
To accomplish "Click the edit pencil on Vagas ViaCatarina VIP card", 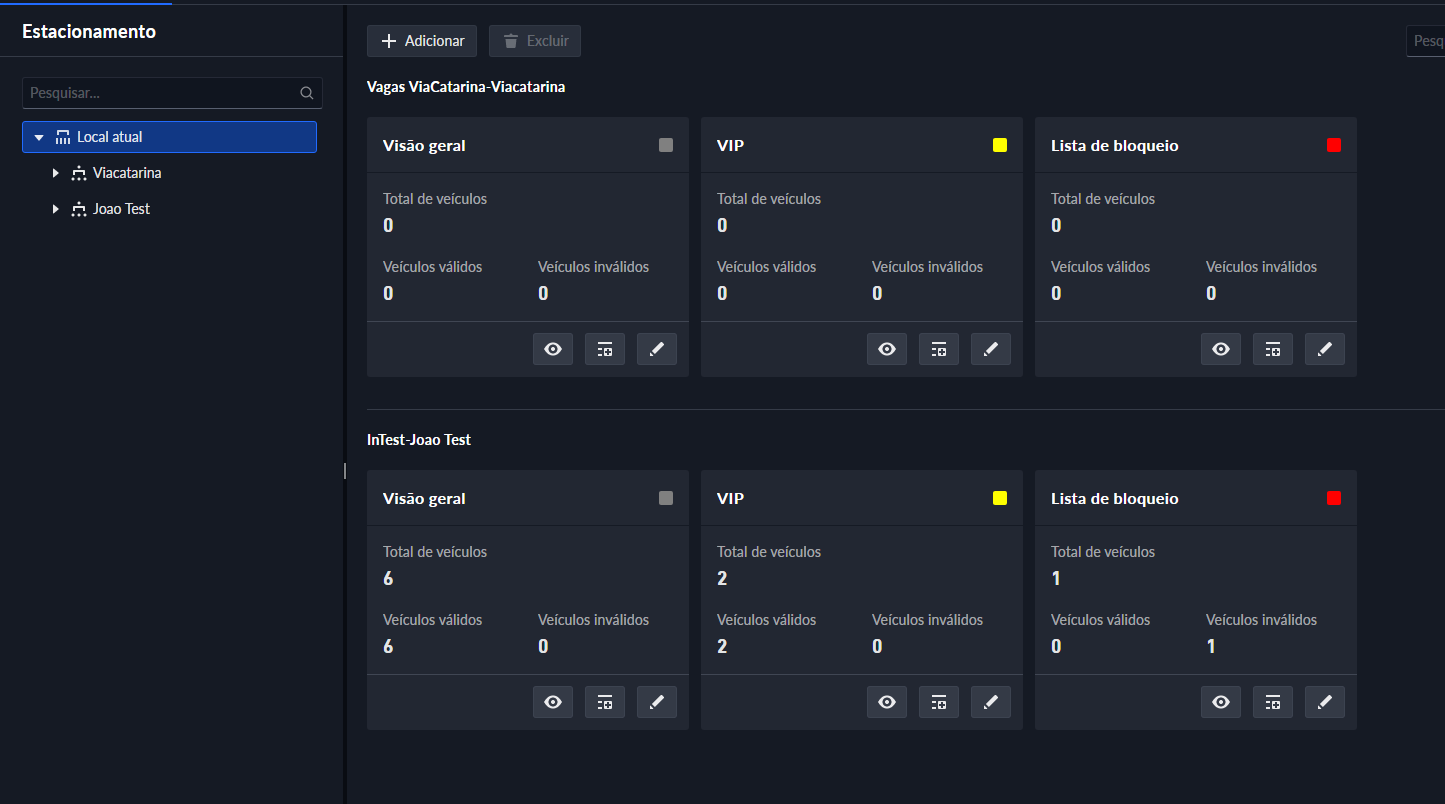I will point(990,349).
